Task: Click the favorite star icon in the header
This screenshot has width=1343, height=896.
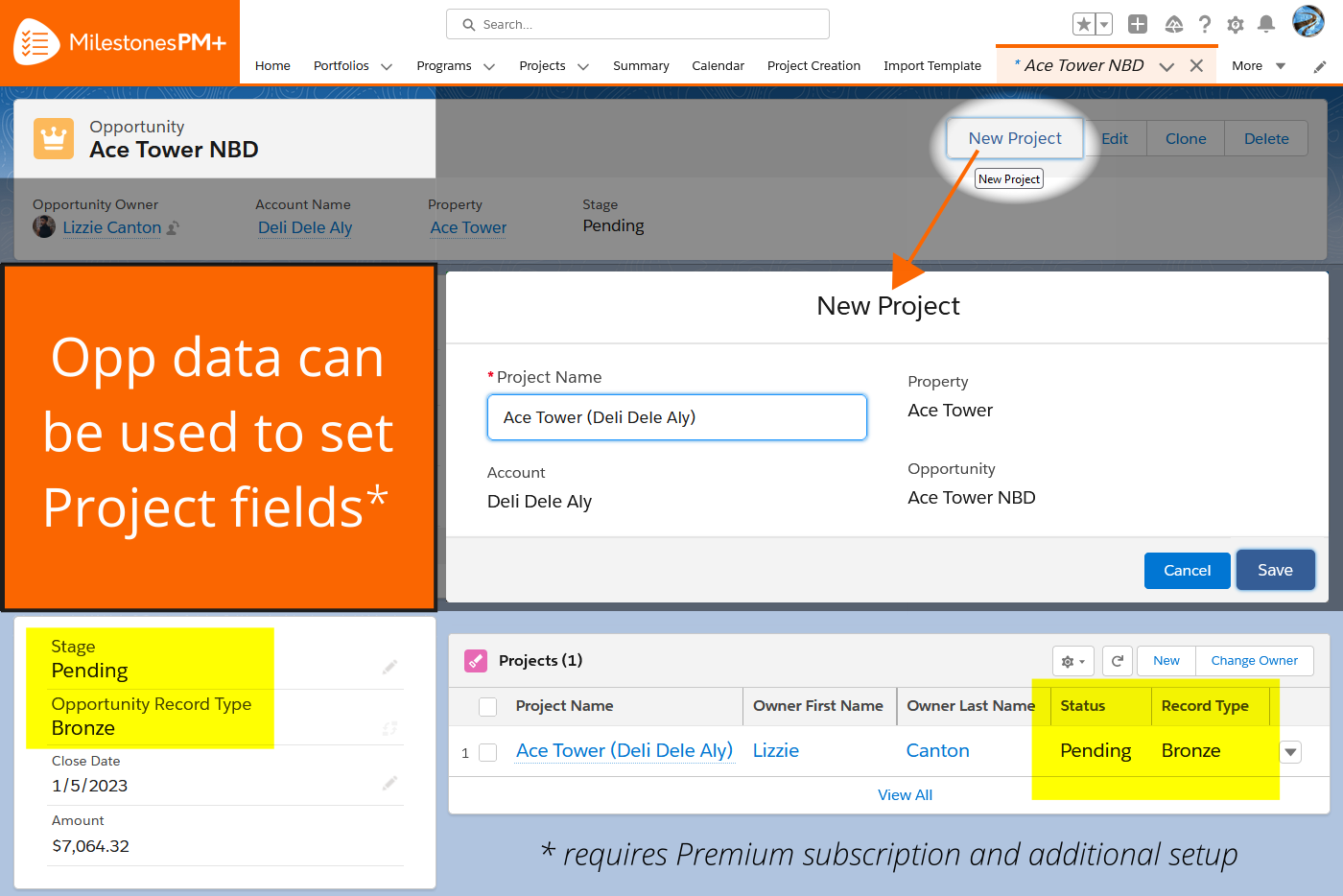Action: (1085, 24)
